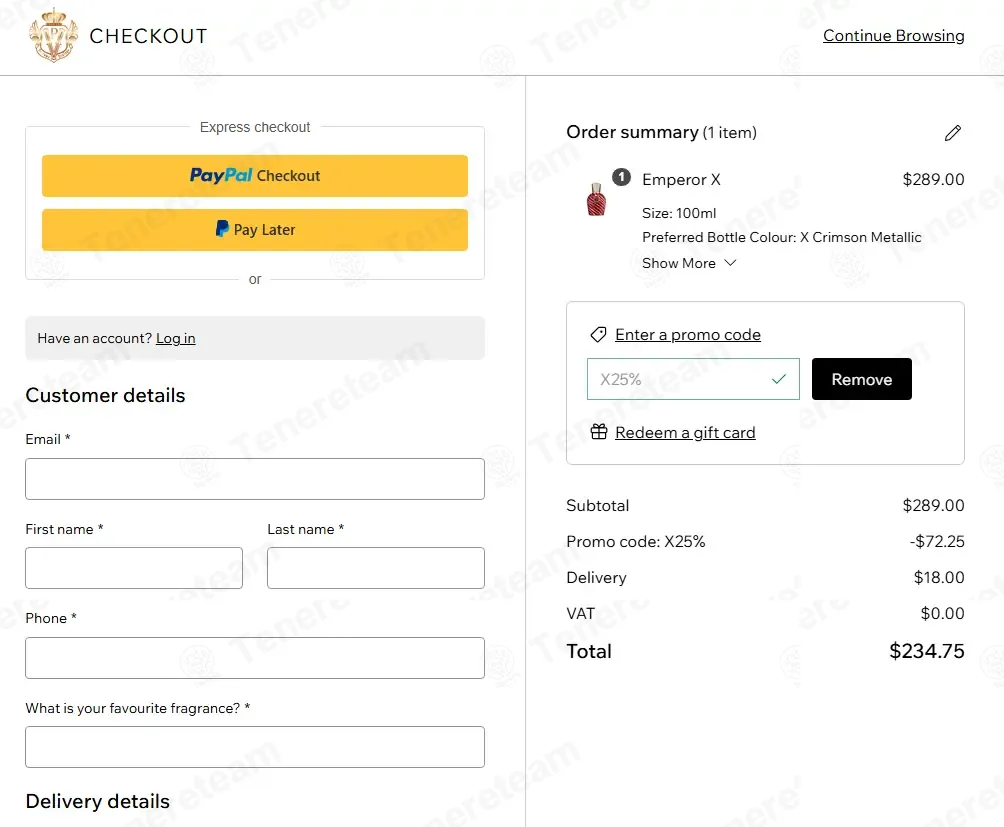Open the Log in link
The height and width of the screenshot is (827, 1004).
[175, 338]
